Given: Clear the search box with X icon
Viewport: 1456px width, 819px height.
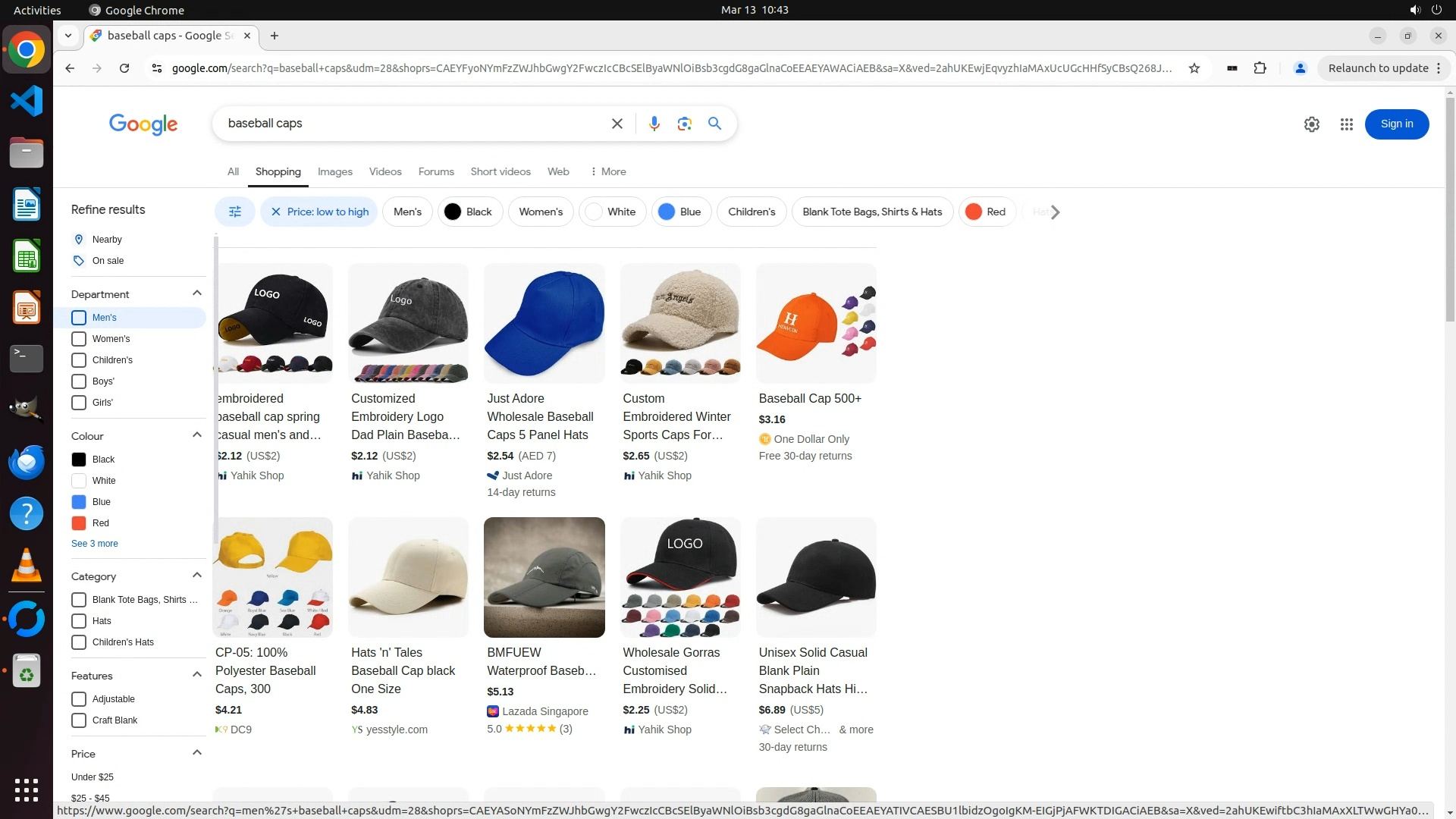Looking at the screenshot, I should 617,124.
